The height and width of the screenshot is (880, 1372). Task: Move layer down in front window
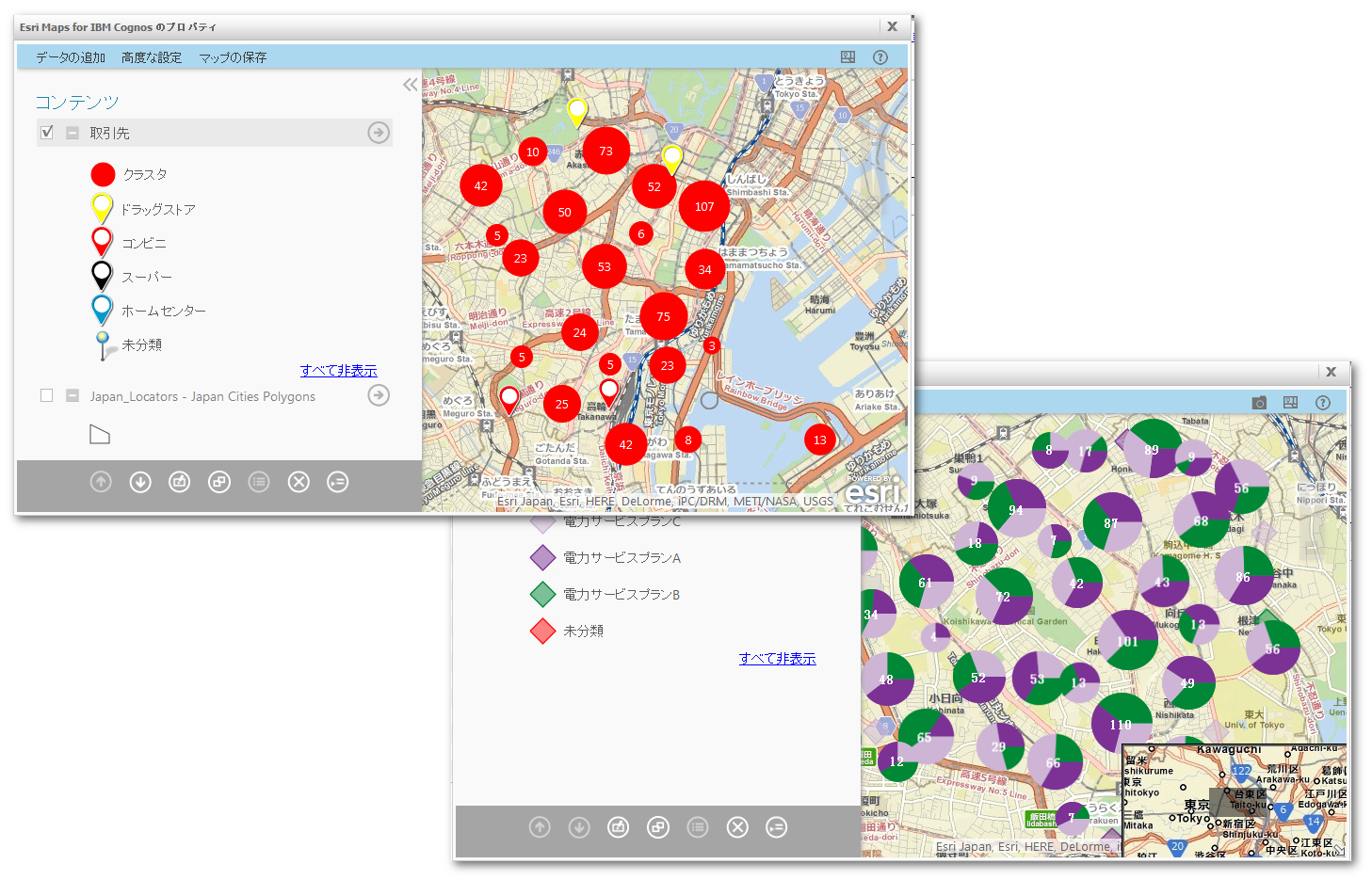[x=140, y=482]
